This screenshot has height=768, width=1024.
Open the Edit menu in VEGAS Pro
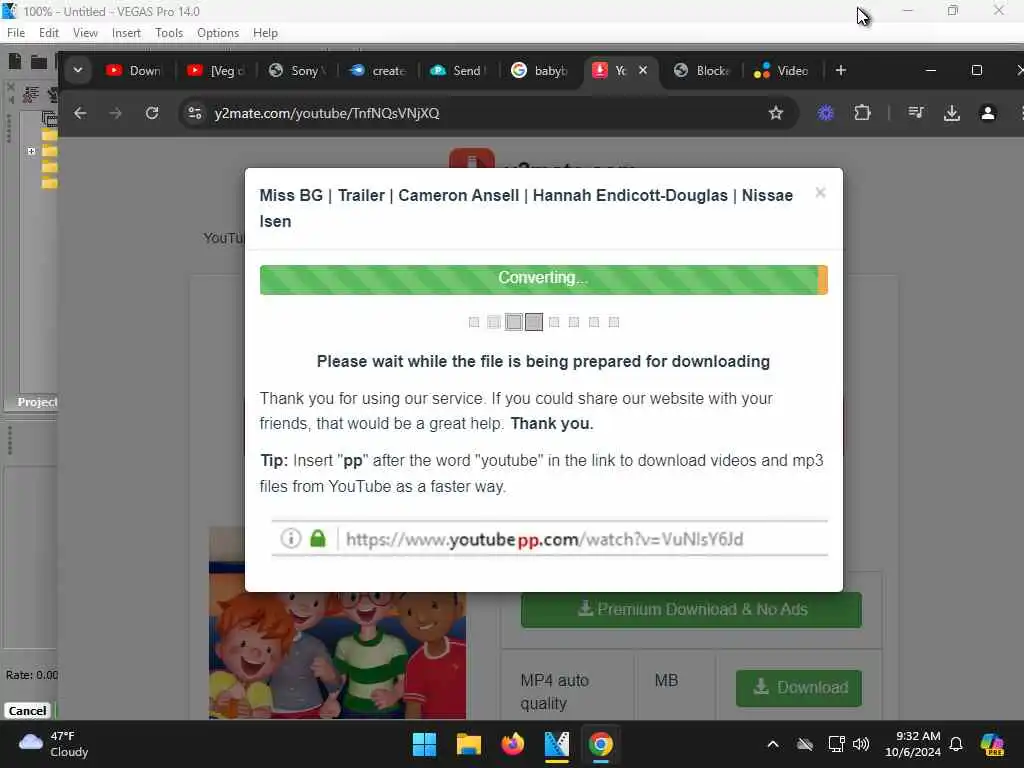pos(48,33)
